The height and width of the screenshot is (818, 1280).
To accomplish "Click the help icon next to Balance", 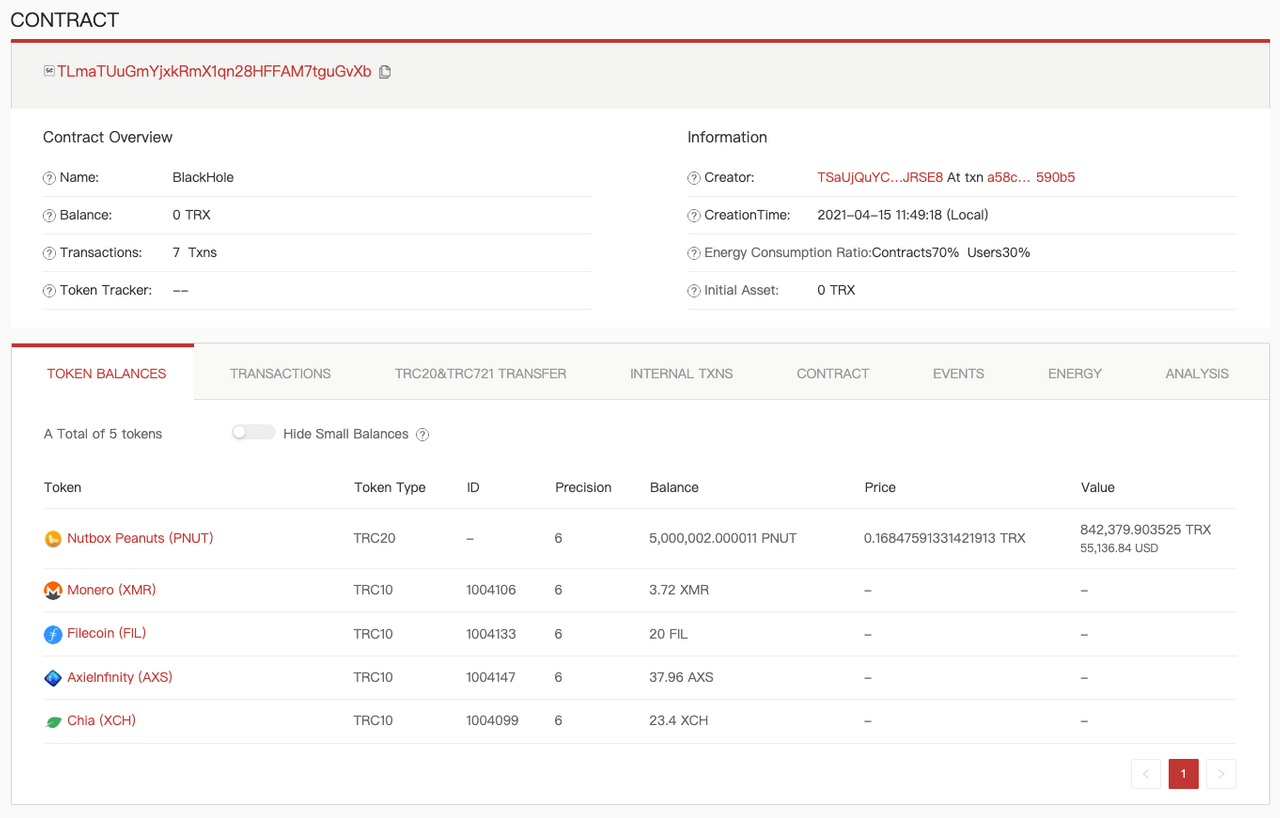I will tap(49, 216).
